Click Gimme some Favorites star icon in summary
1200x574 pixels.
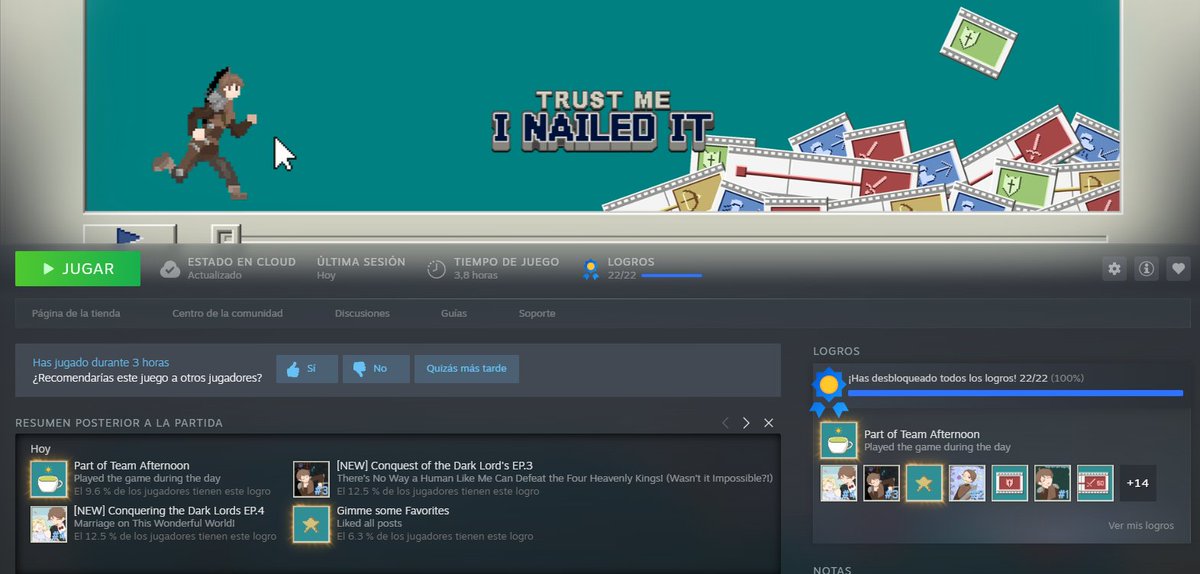(x=311, y=524)
